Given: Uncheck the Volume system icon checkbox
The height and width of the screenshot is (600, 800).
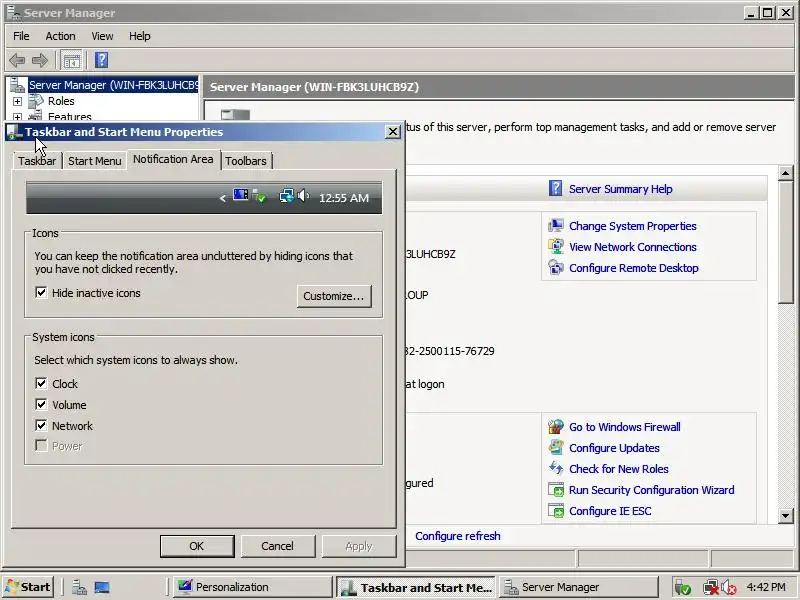Looking at the screenshot, I should tap(41, 404).
